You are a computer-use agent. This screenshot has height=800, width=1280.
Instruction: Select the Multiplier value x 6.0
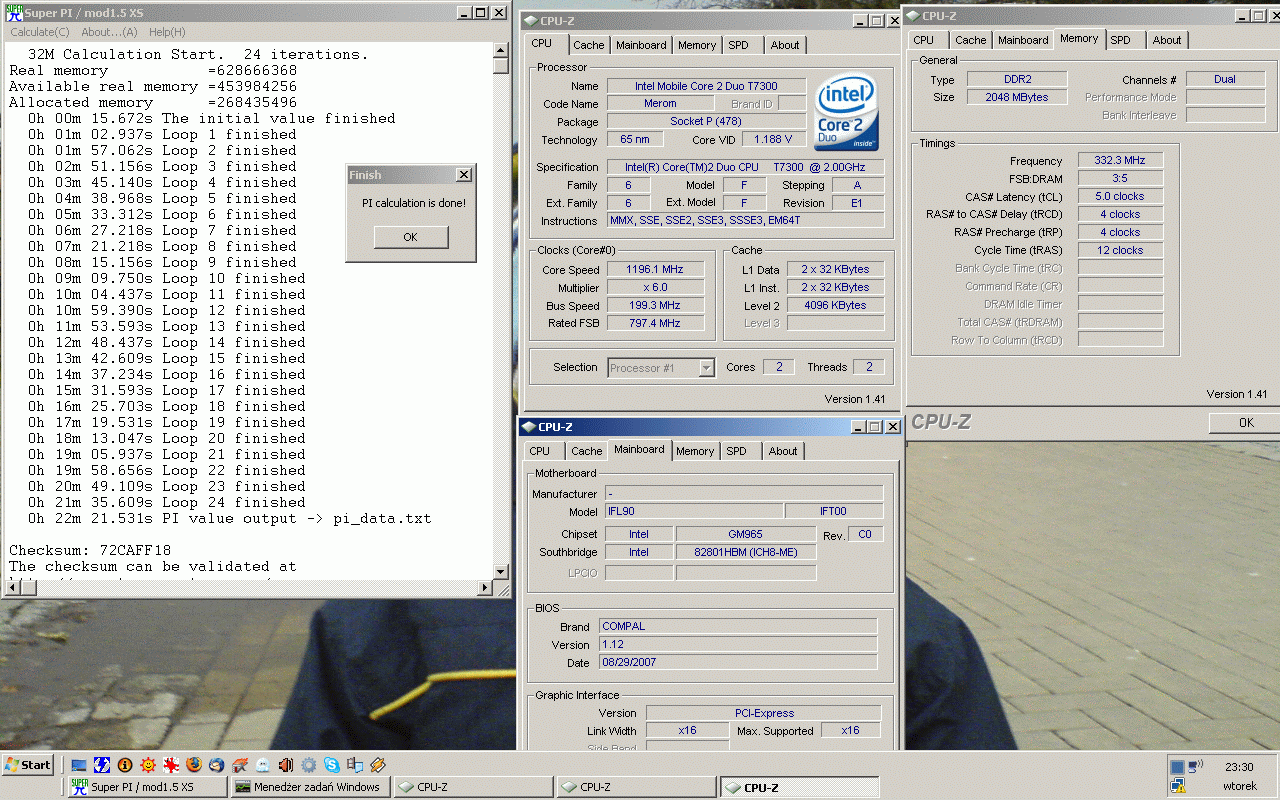(x=654, y=288)
